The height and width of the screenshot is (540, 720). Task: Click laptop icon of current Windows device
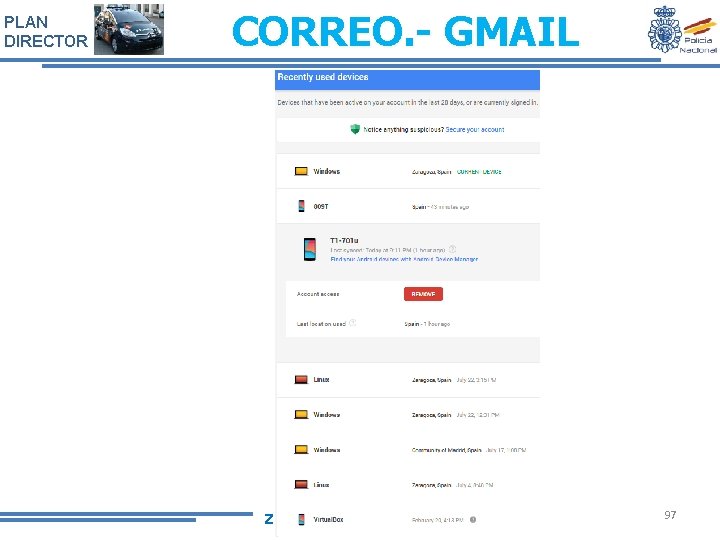click(301, 171)
